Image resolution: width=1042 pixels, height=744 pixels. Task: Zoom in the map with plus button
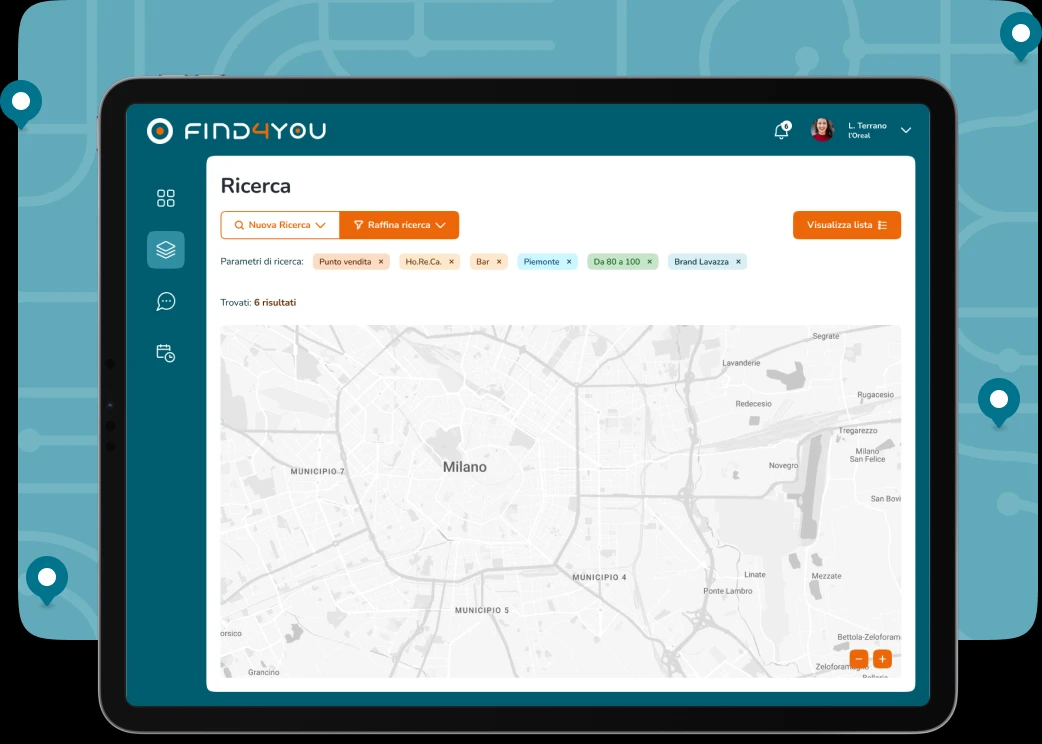point(882,659)
